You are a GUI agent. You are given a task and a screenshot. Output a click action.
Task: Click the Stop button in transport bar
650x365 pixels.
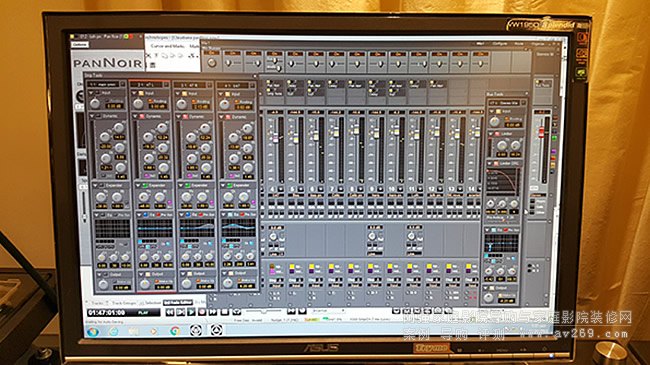(x=224, y=311)
